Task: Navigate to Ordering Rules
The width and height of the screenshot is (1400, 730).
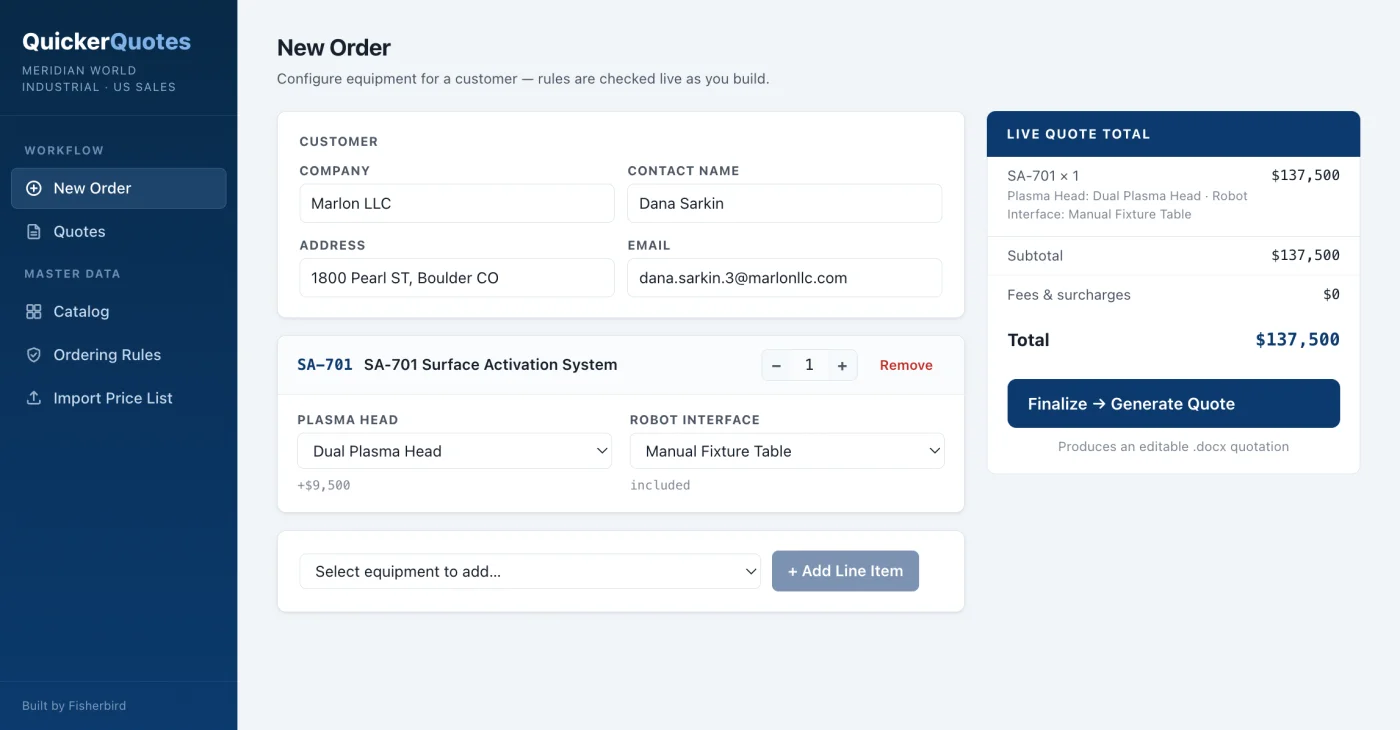Action: [x=119, y=355]
